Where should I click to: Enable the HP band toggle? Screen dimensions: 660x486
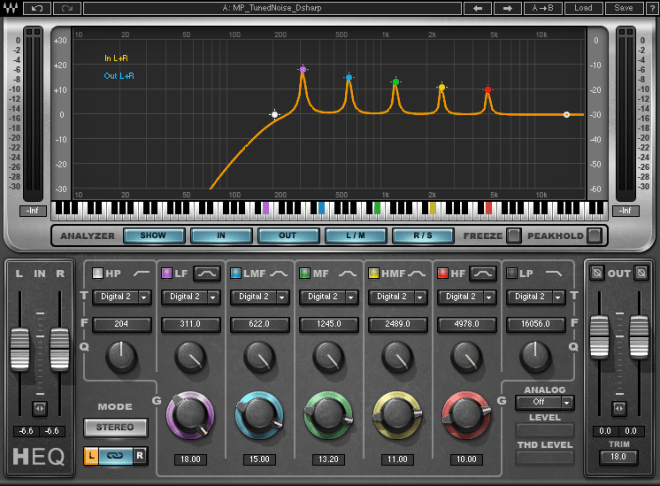[x=97, y=274]
